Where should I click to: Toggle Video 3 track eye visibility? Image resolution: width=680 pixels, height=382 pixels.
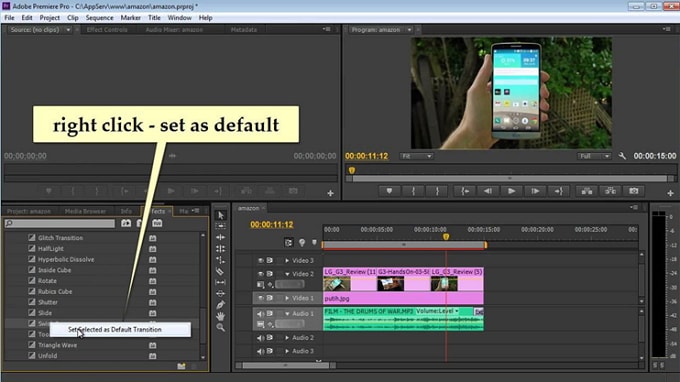click(x=260, y=261)
